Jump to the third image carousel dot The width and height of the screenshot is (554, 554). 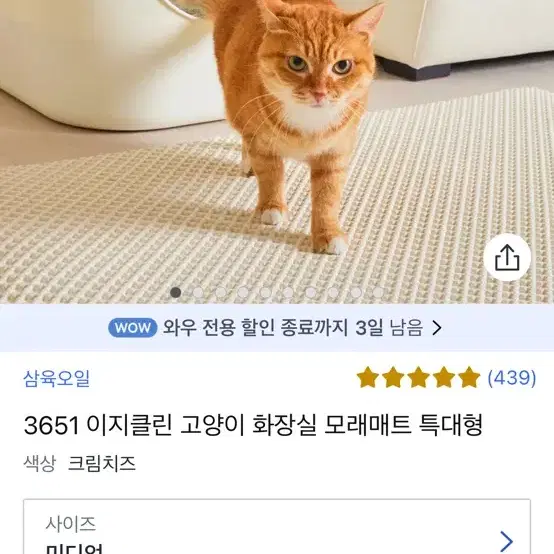221,293
